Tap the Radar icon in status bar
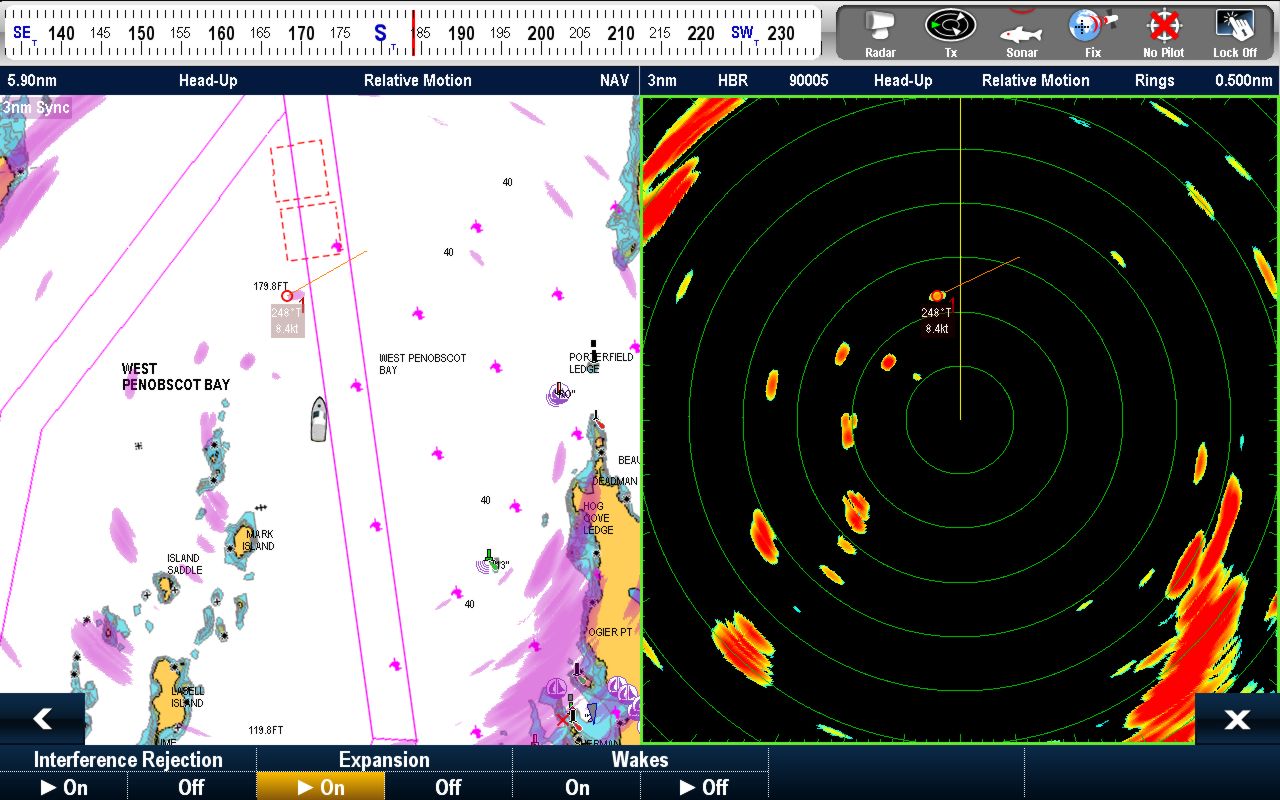1280x800 pixels. [x=880, y=33]
